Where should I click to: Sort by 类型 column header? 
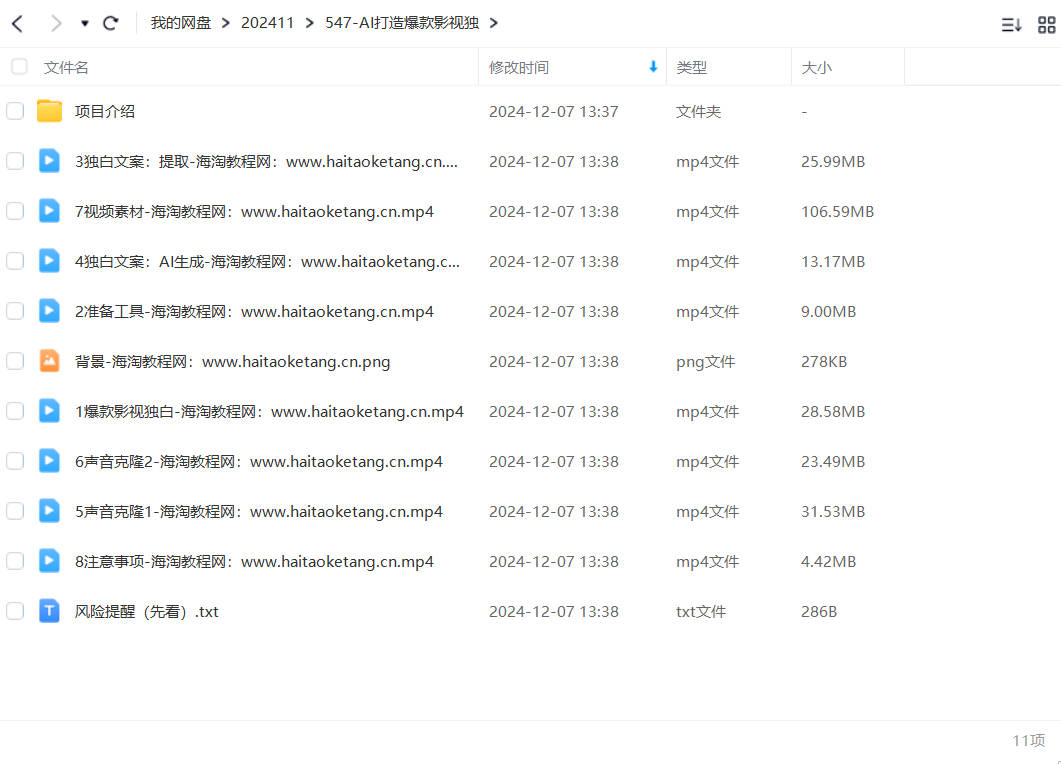click(692, 68)
